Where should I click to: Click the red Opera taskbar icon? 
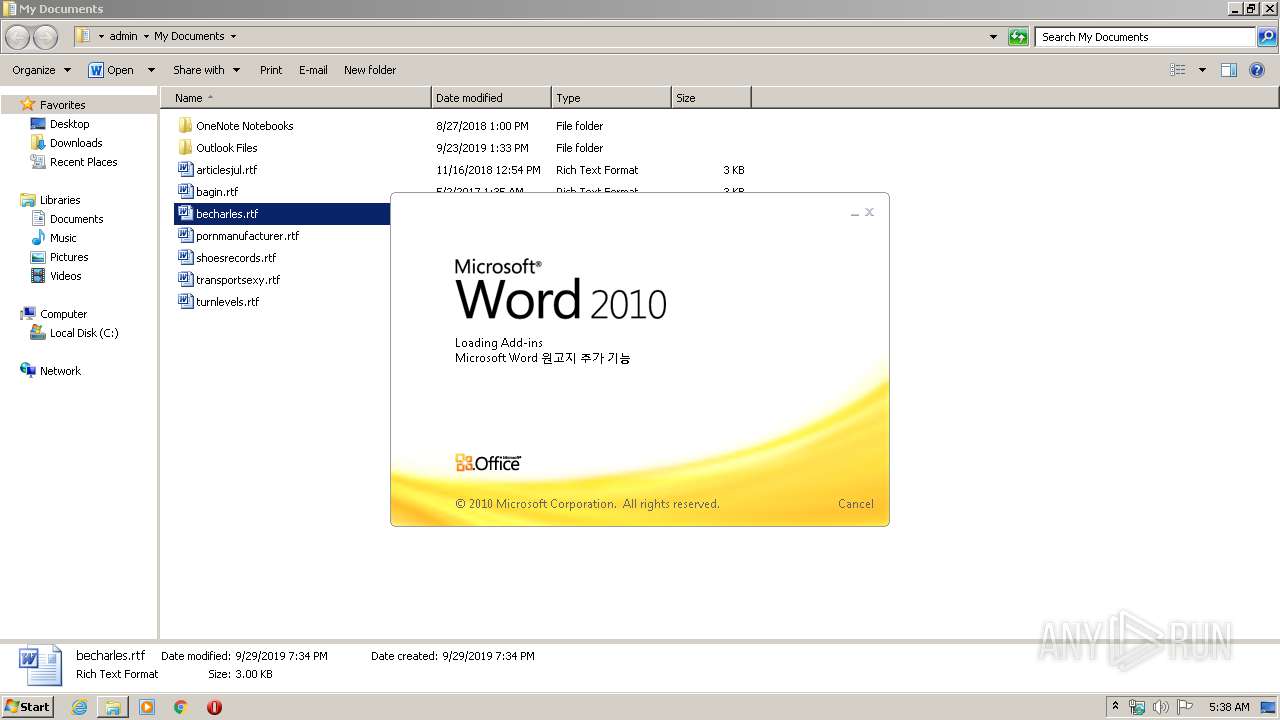tap(214, 707)
